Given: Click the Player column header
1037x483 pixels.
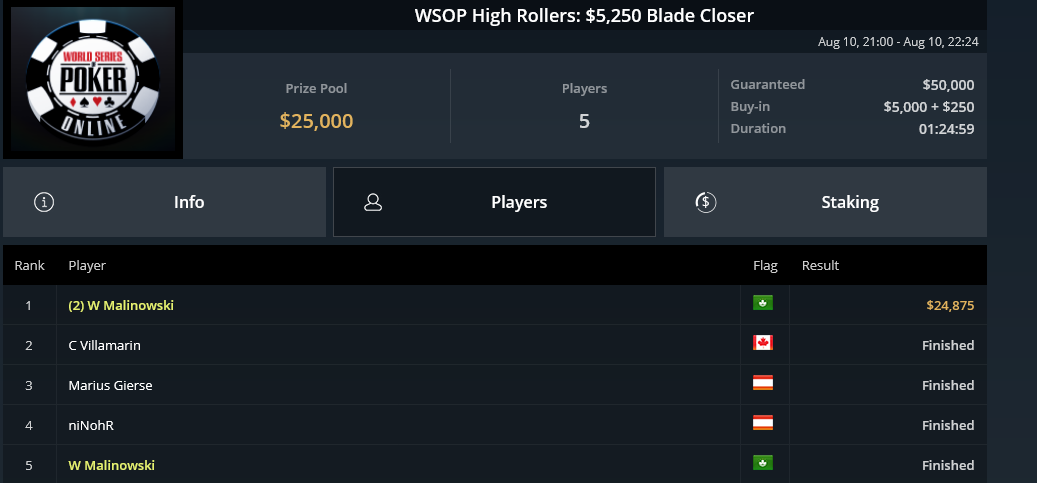Looking at the screenshot, I should click(x=87, y=265).
